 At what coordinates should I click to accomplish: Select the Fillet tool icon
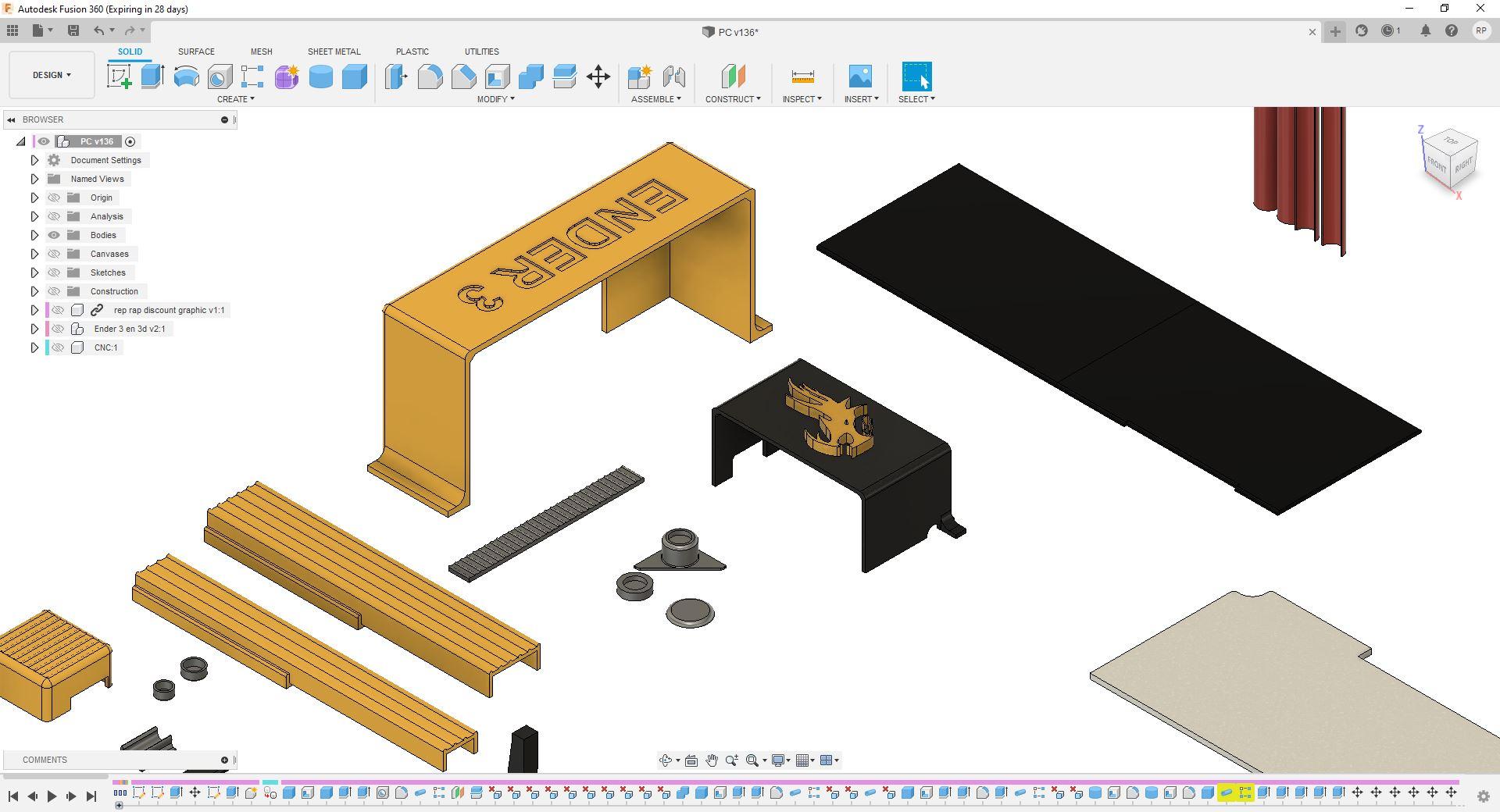click(430, 77)
